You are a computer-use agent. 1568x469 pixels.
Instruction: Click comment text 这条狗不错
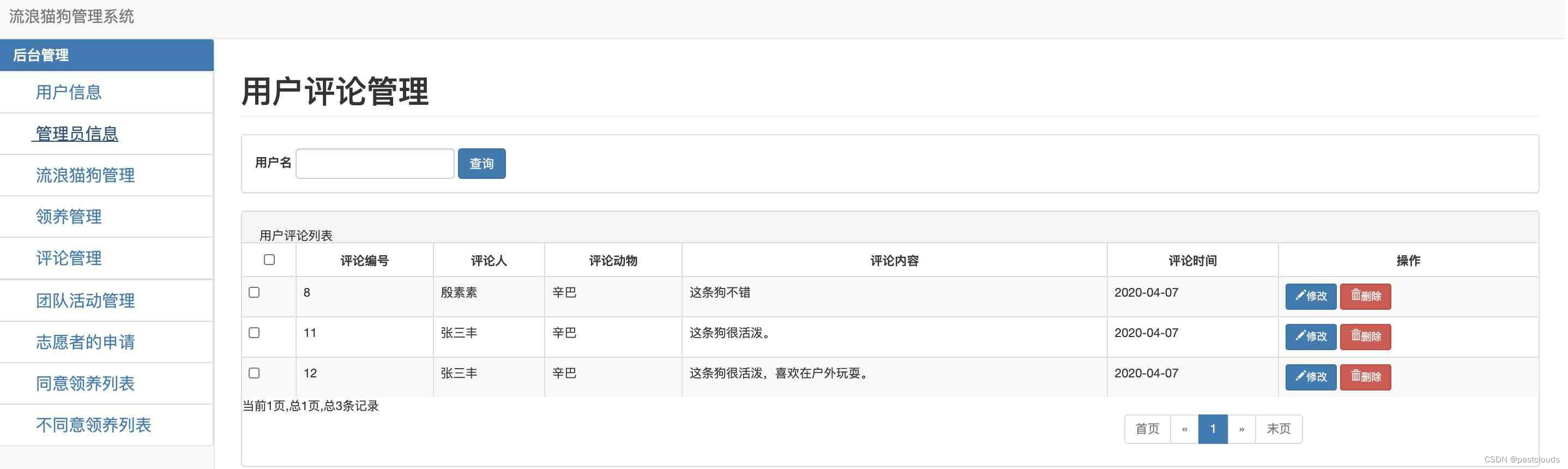click(x=721, y=293)
